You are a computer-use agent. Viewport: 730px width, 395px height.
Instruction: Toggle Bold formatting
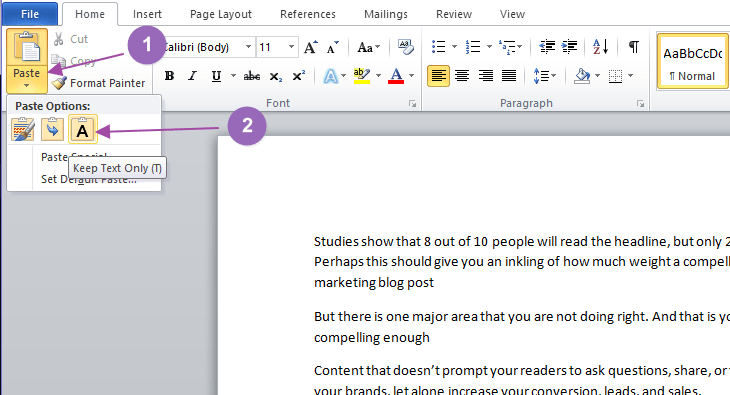pos(169,76)
